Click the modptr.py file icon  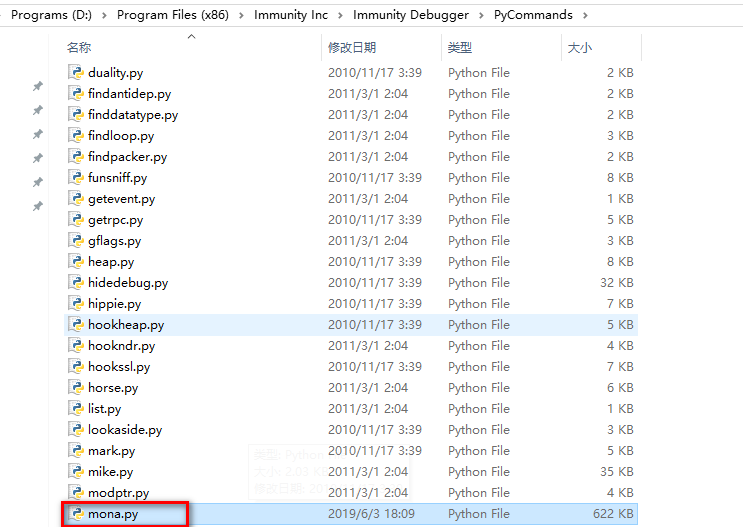coord(76,492)
